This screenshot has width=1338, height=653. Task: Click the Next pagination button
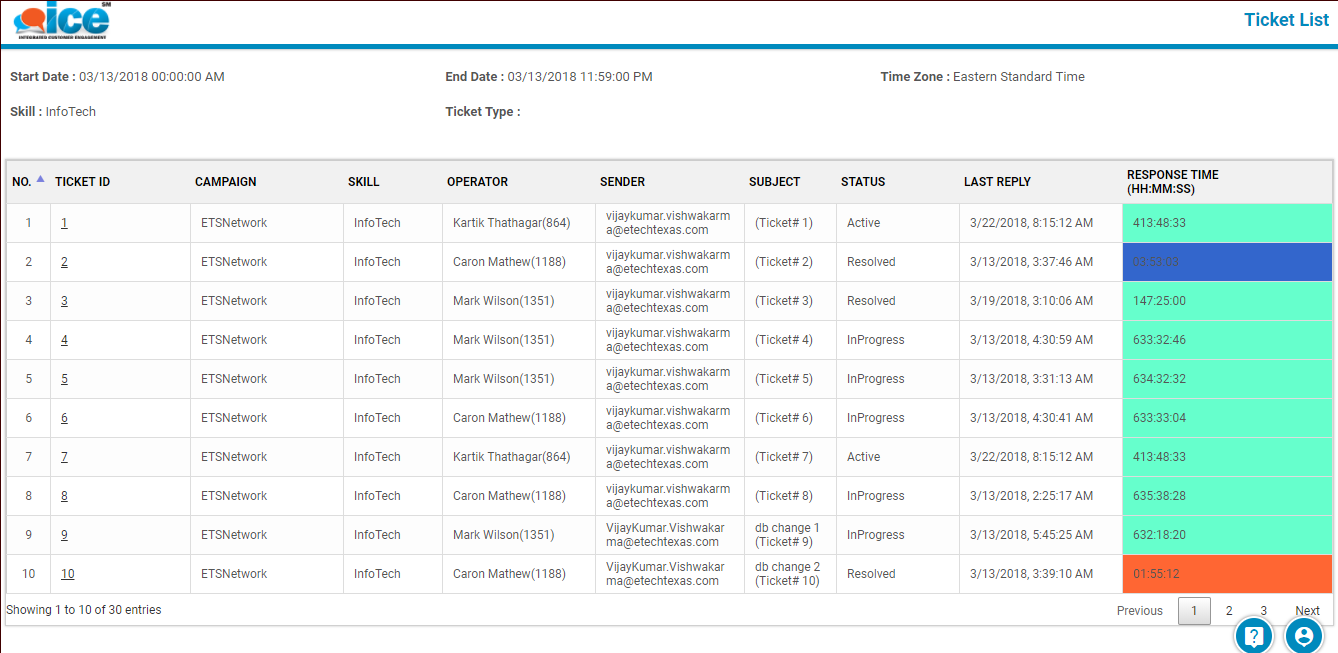click(1307, 611)
